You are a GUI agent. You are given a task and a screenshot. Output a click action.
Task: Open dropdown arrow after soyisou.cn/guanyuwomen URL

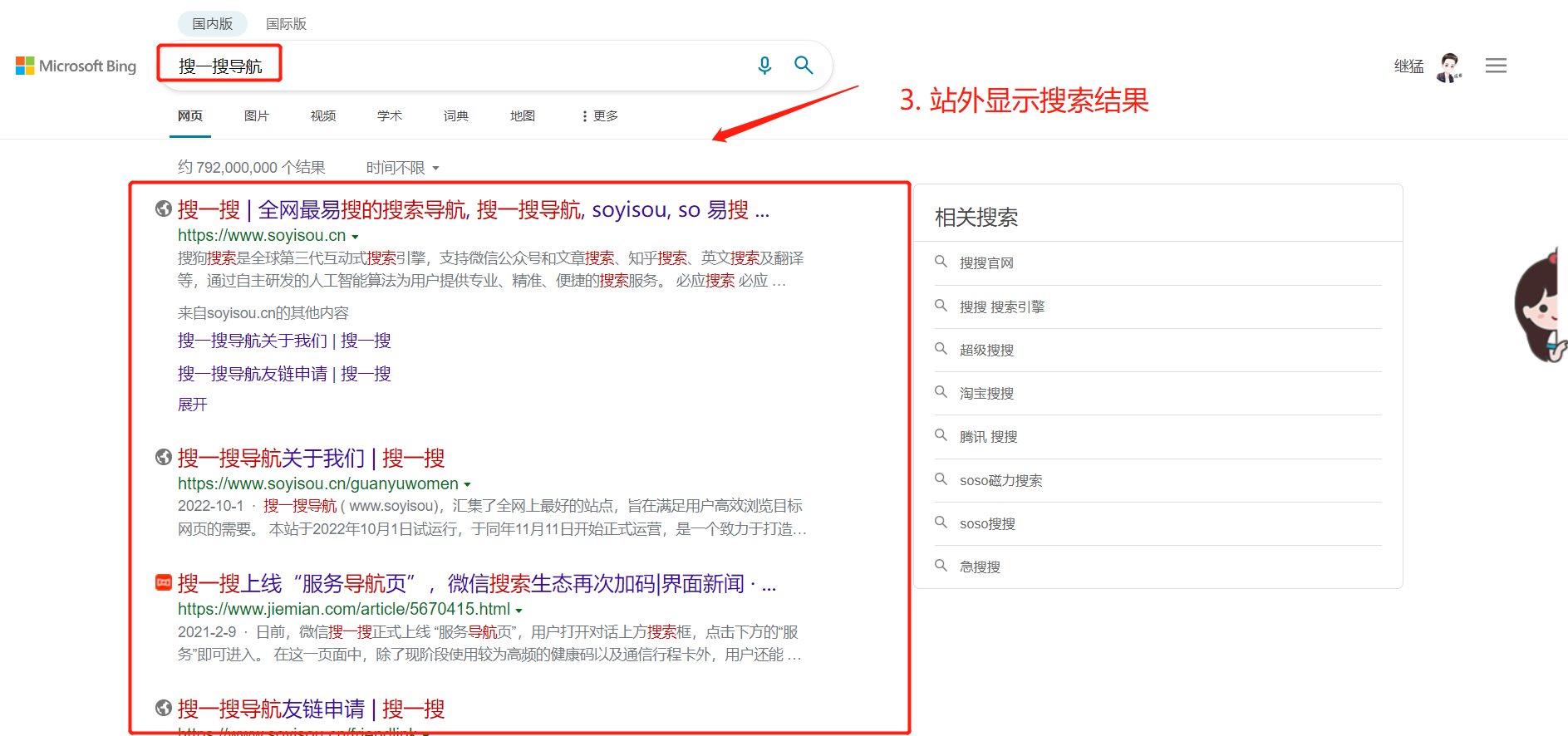[467, 484]
